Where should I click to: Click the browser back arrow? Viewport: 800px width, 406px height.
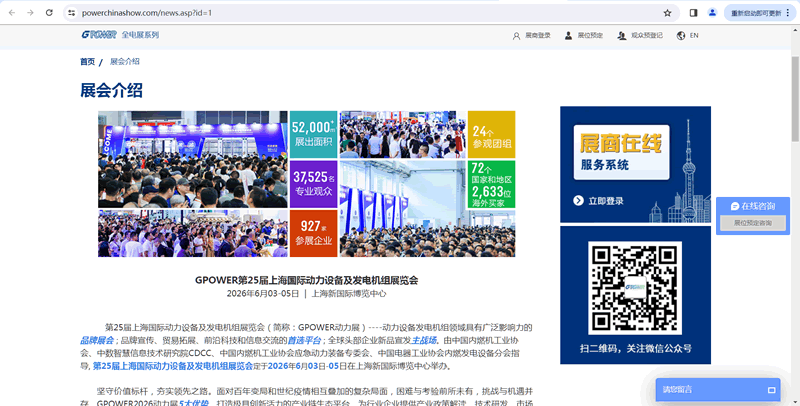pyautogui.click(x=11, y=13)
